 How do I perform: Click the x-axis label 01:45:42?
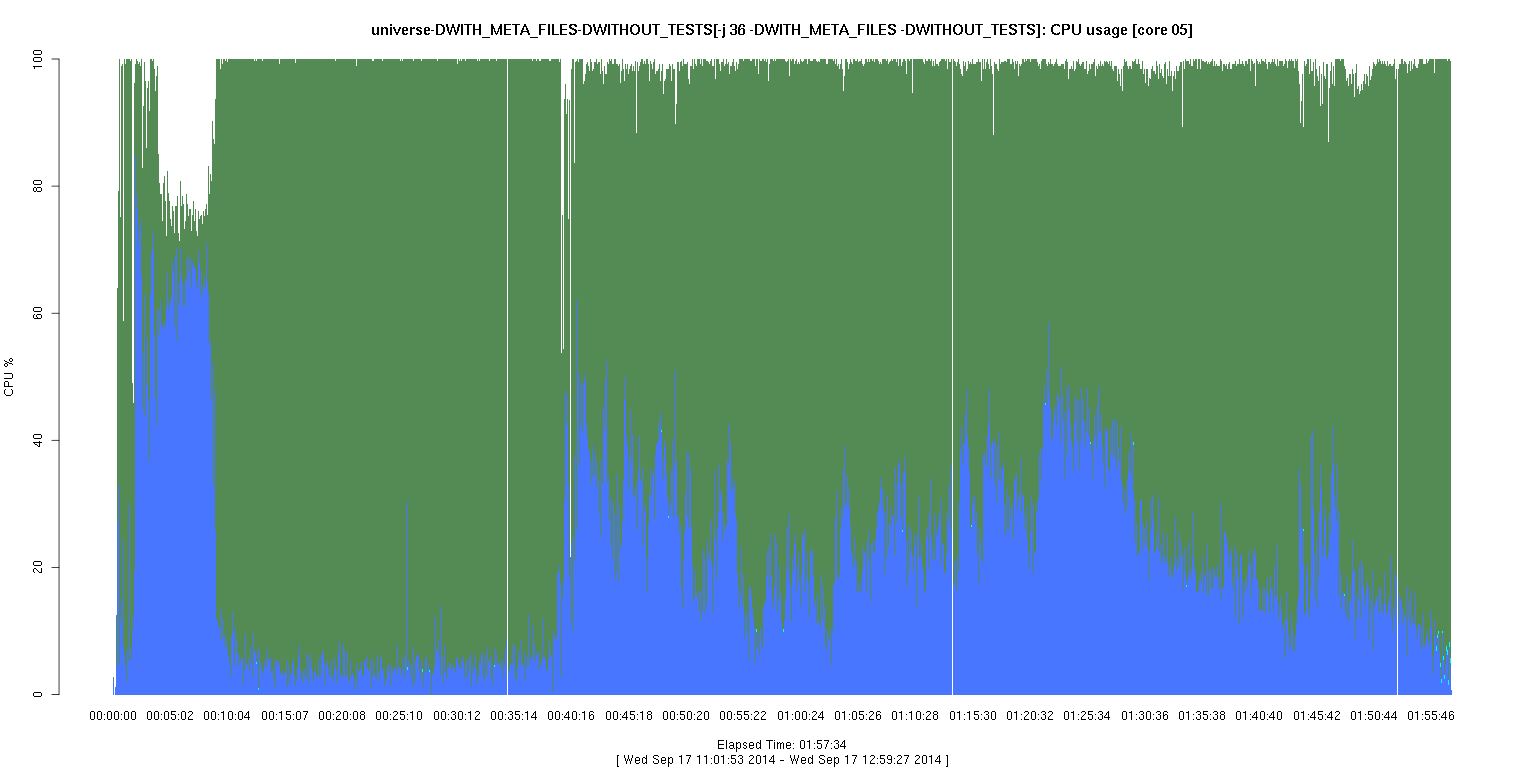tap(1317, 716)
